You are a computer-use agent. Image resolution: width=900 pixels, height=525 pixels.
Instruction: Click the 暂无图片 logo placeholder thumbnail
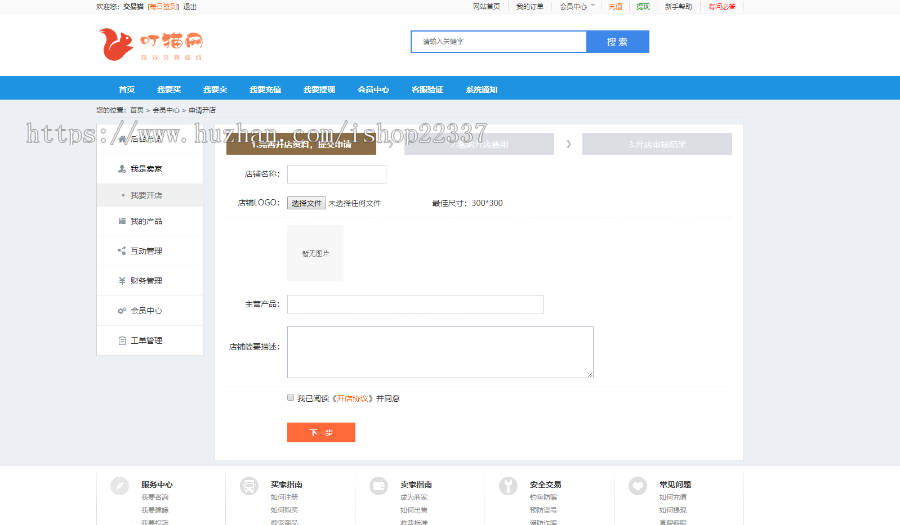(315, 253)
